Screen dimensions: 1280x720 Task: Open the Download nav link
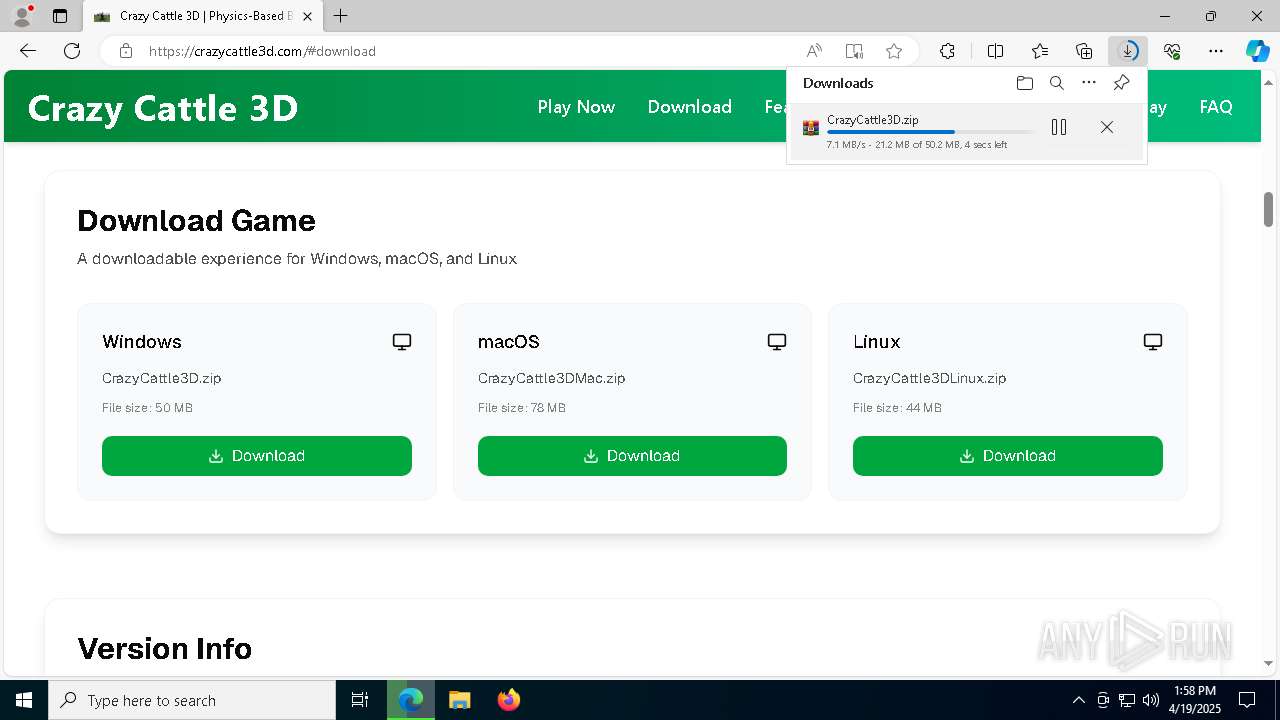[689, 107]
